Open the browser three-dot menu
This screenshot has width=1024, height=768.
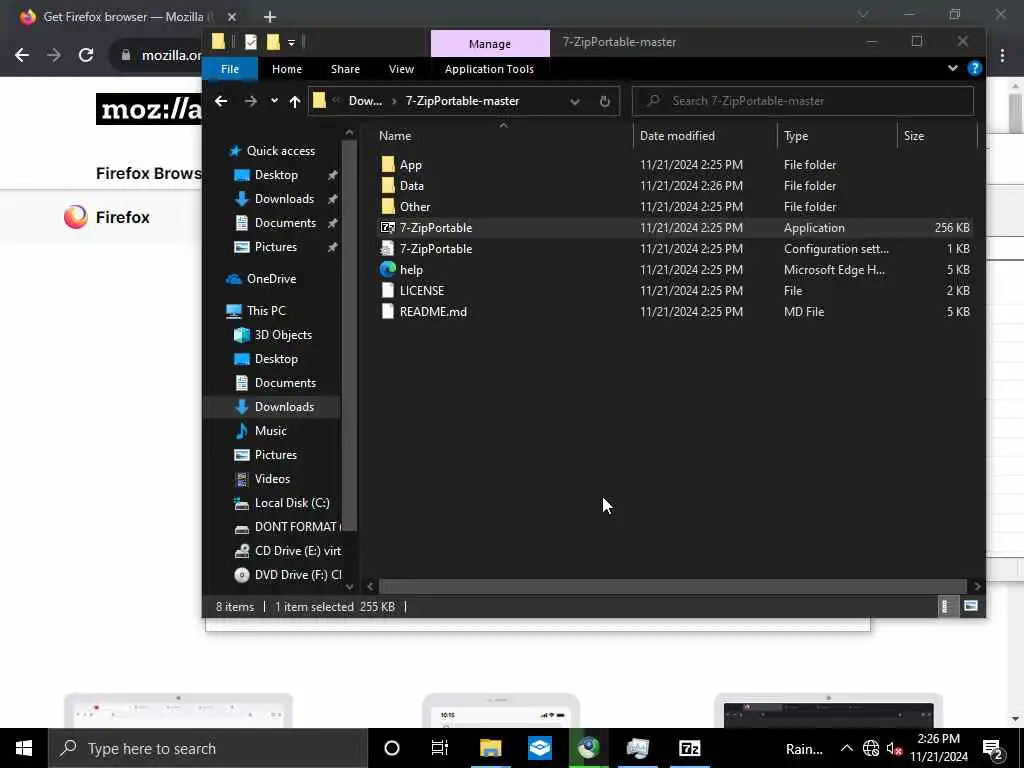(1002, 56)
